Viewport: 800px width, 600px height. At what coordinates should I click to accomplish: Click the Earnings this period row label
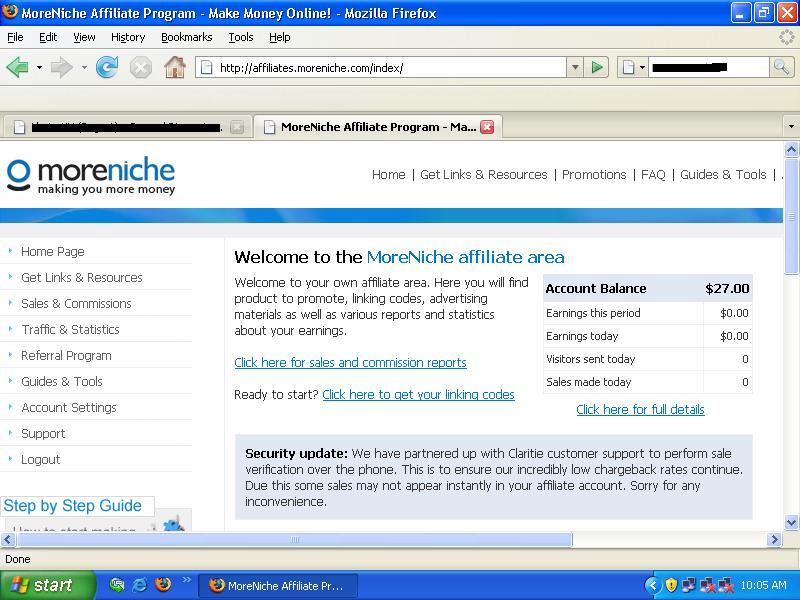coord(593,313)
